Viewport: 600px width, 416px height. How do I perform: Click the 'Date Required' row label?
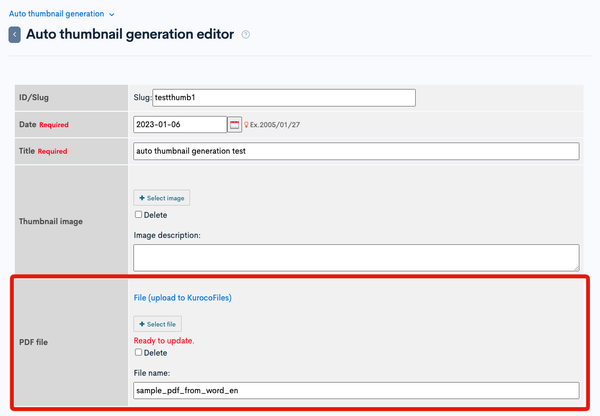click(44, 125)
